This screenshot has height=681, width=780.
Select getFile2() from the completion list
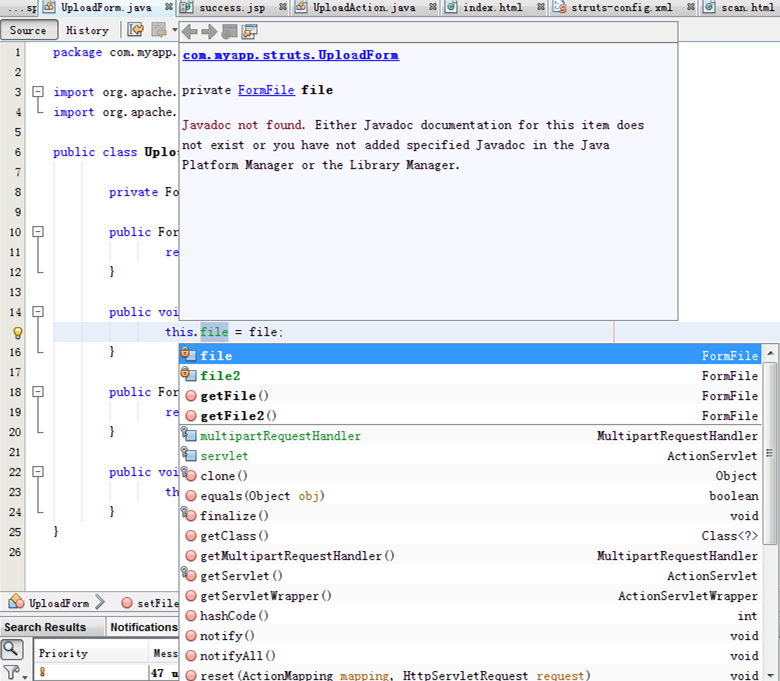coord(238,415)
